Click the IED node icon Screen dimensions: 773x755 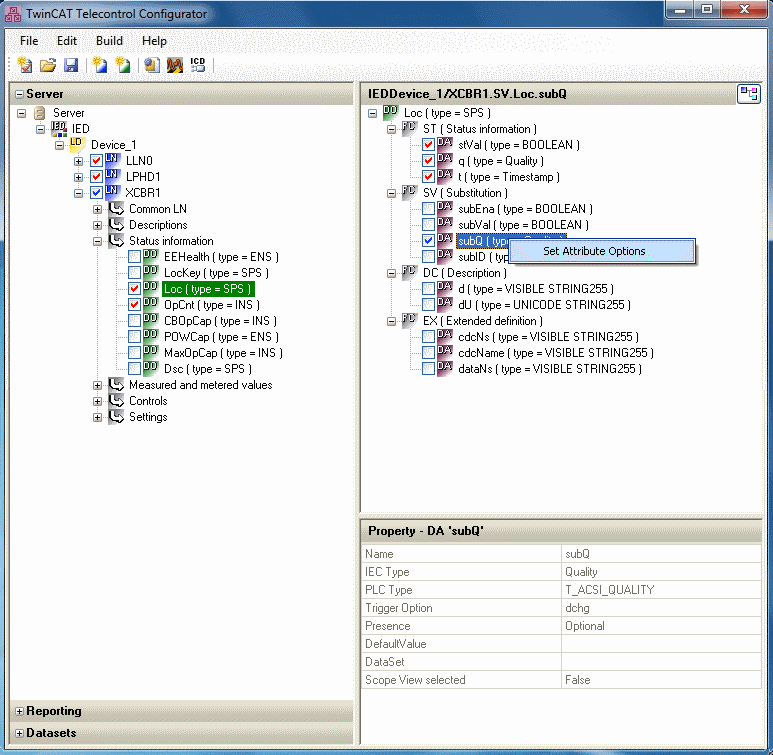tap(59, 128)
